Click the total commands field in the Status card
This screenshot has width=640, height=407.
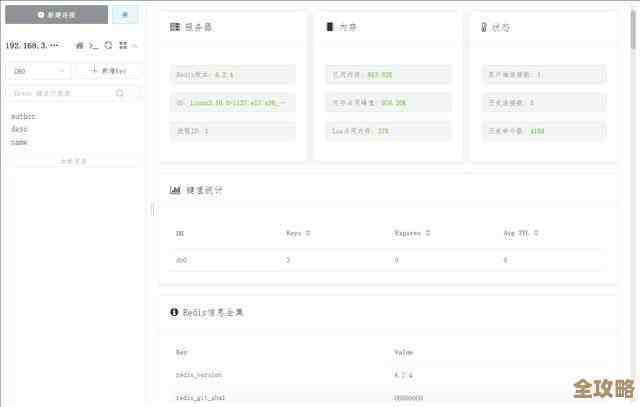[x=544, y=131]
